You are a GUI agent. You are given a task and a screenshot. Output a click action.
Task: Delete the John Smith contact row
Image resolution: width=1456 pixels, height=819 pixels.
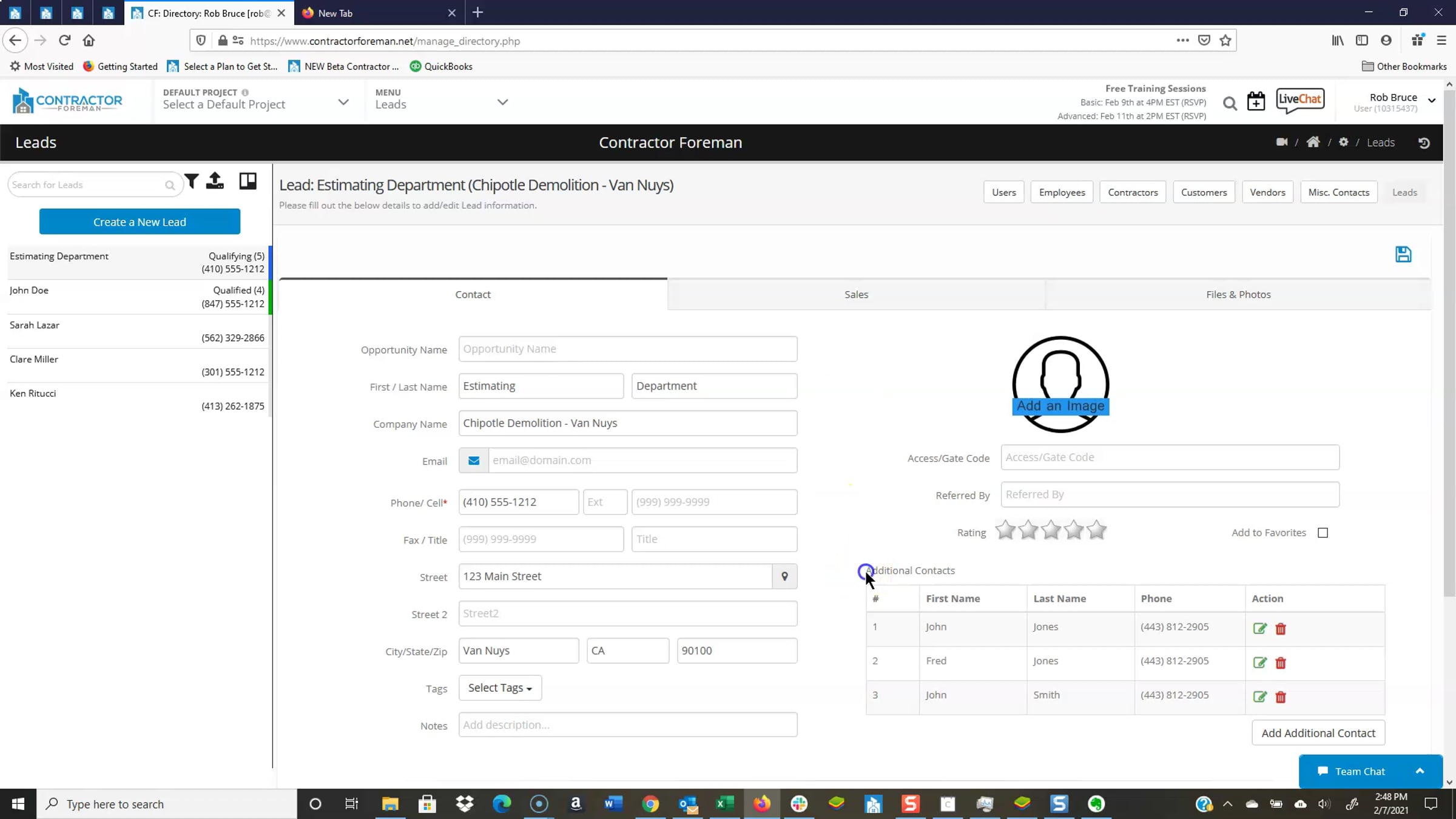click(1281, 696)
